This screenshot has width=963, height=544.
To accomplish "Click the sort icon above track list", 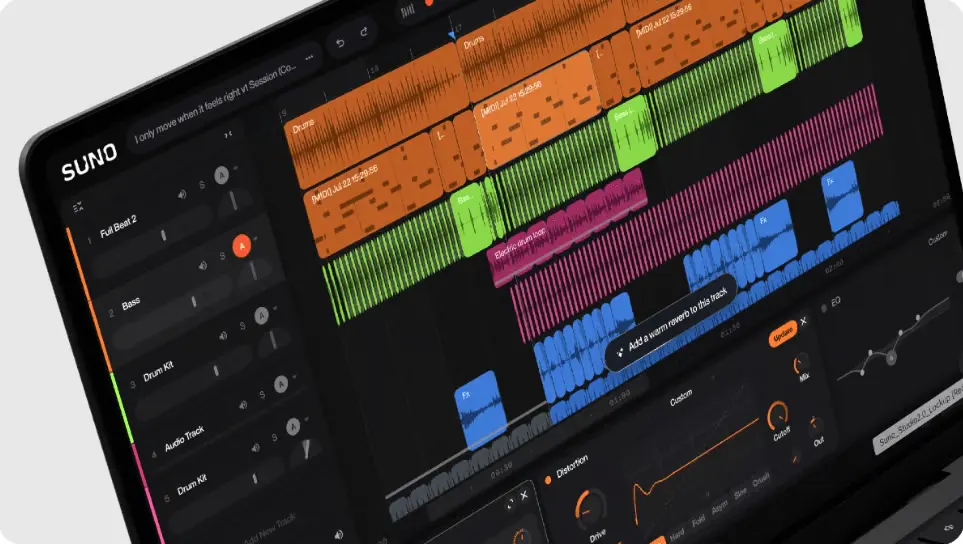I will pos(78,208).
